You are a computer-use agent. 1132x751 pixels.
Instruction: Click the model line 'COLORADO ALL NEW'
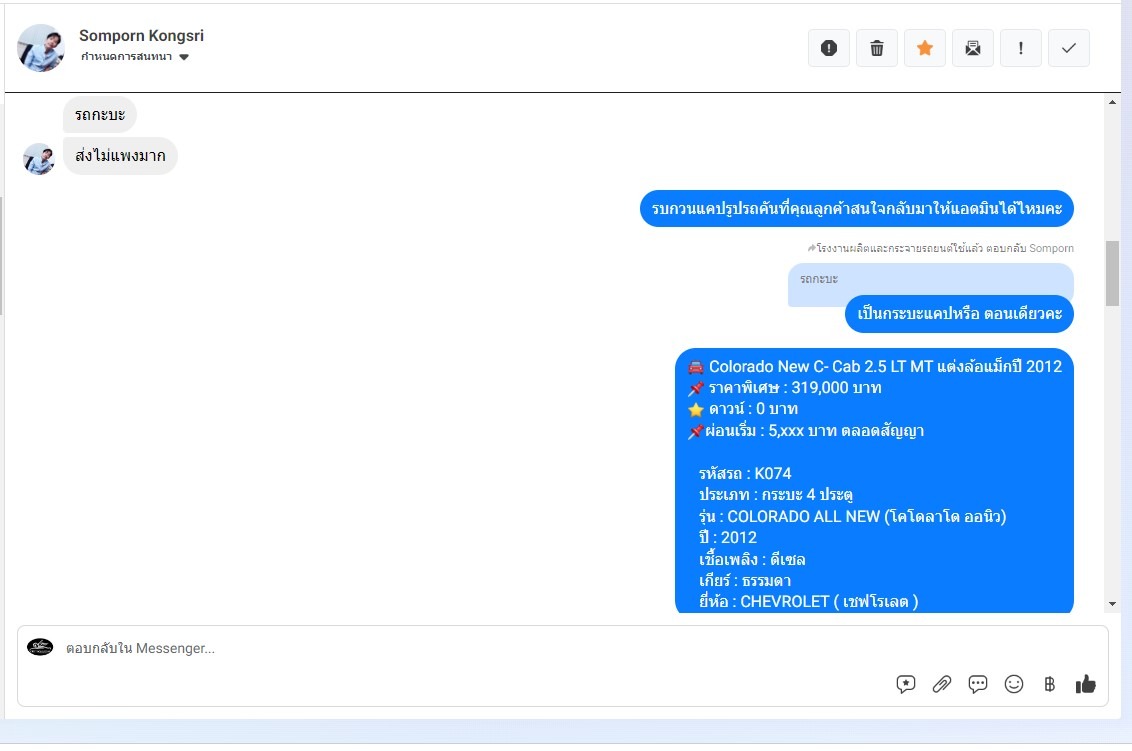coord(853,516)
